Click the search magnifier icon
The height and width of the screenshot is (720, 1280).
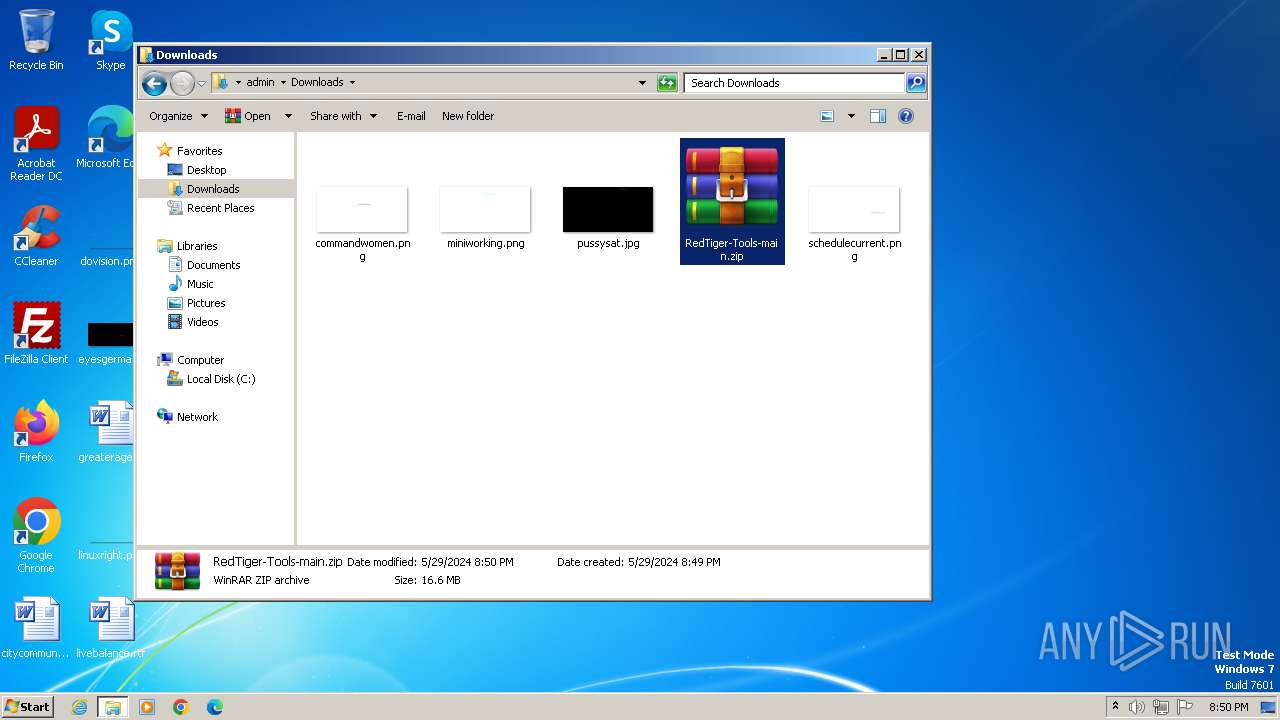[915, 83]
